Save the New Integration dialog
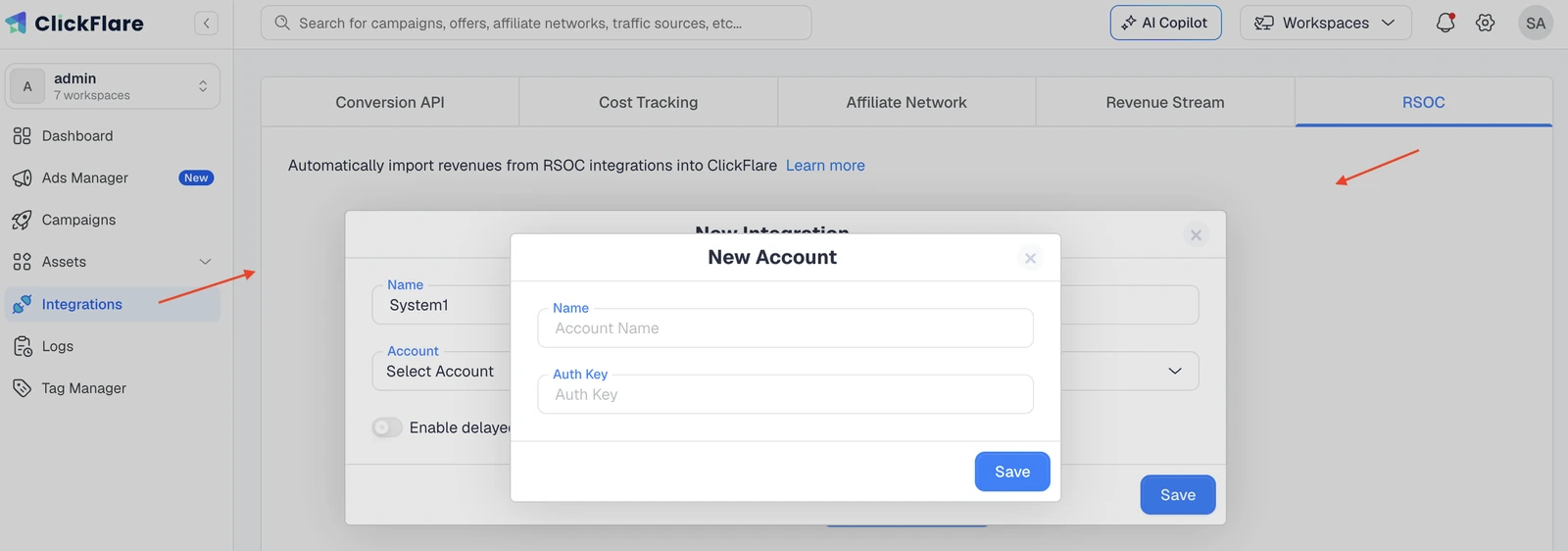Screen dimensions: 1568x551 pos(1178,495)
